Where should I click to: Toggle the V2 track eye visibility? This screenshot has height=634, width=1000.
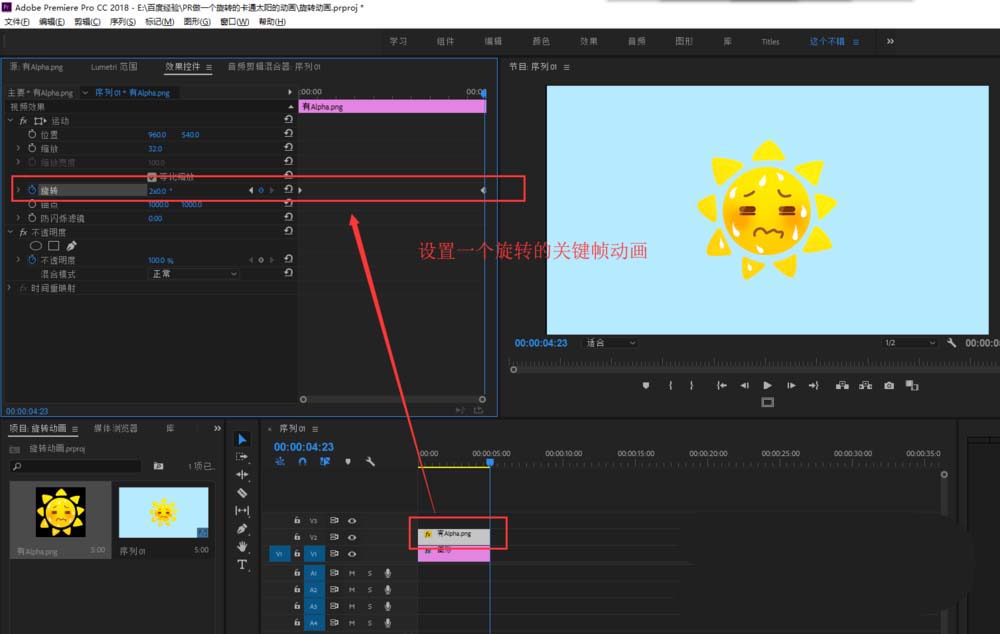click(x=351, y=537)
